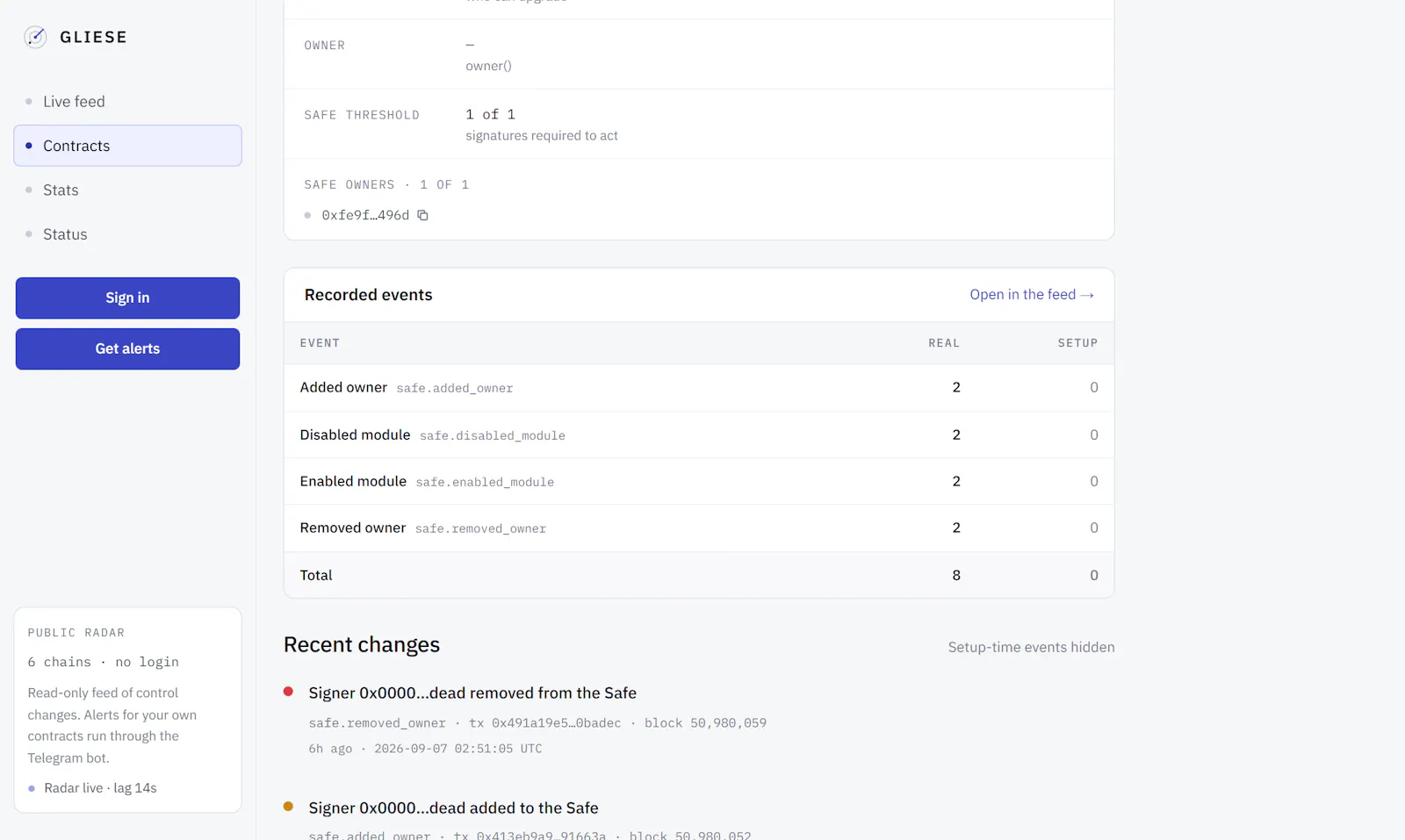This screenshot has width=1405, height=840.
Task: Select the Removed owner event row
Action: click(699, 528)
